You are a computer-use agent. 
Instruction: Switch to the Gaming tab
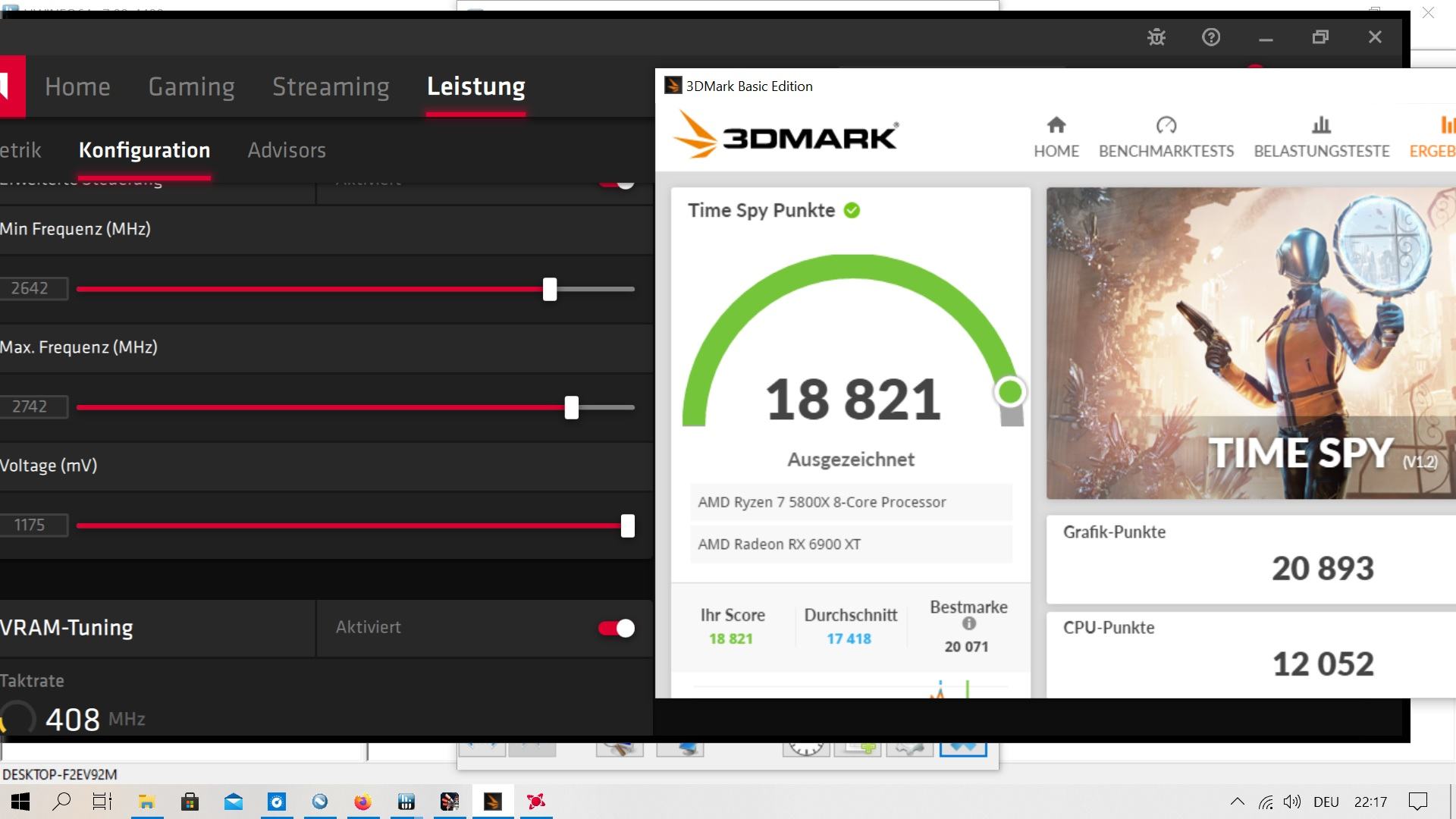(191, 86)
